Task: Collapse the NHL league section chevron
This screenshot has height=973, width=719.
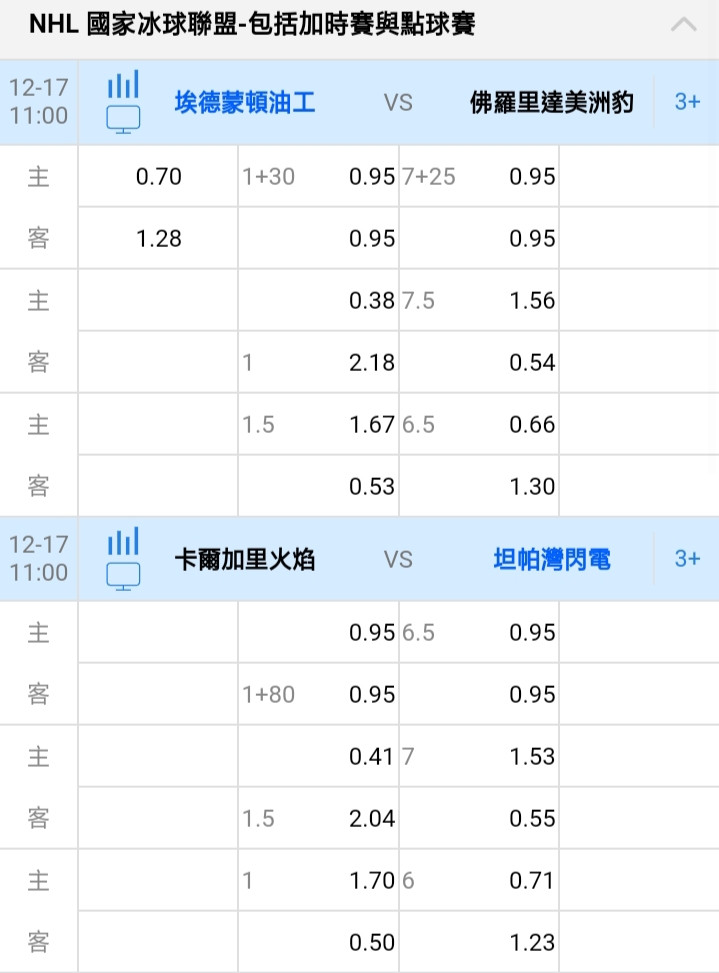Action: click(x=684, y=25)
